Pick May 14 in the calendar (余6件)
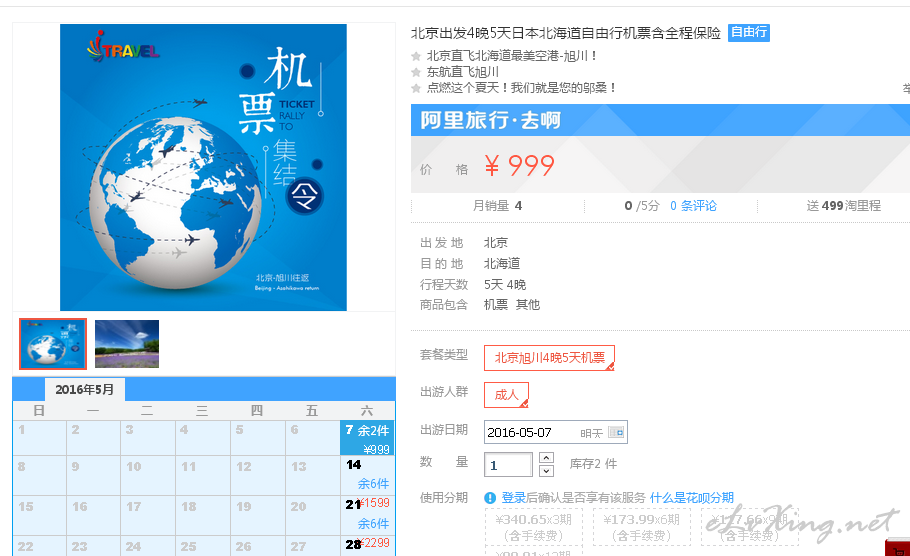910x556 pixels. tap(367, 475)
